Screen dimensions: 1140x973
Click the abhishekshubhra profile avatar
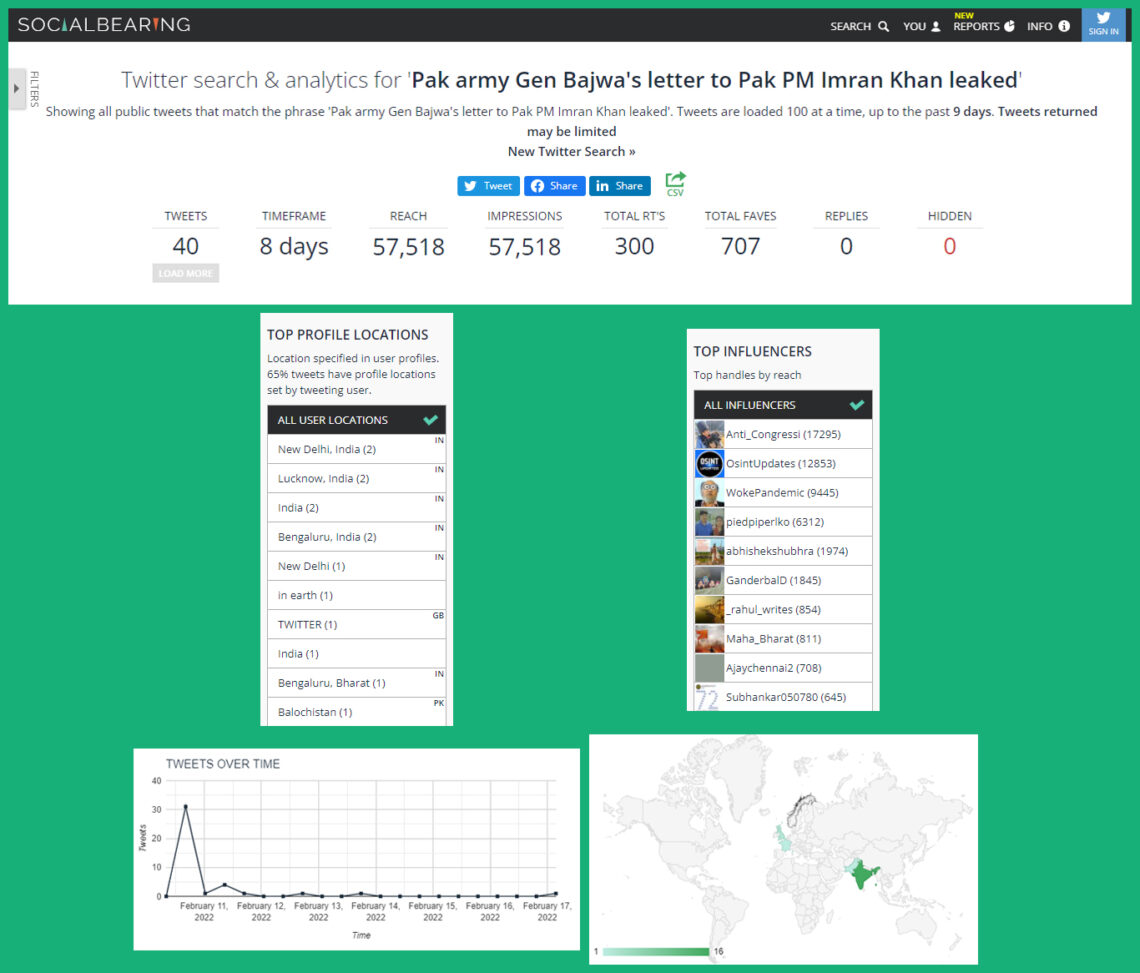709,551
